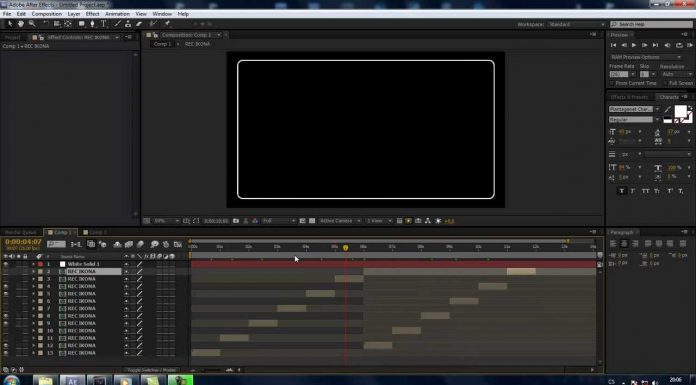Toggle loop option in Preview panel
This screenshot has width=696, height=385.
point(679,45)
